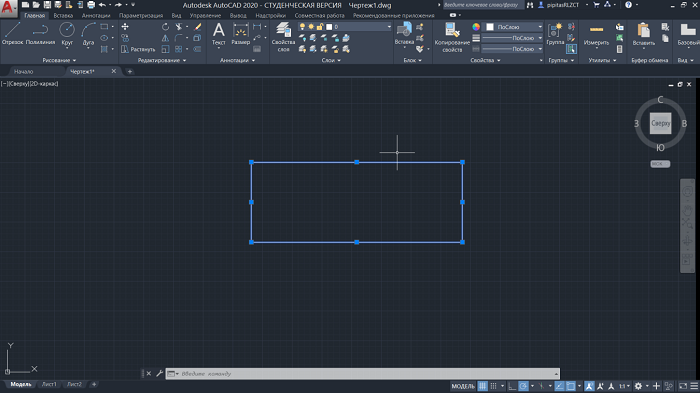Select the Полилиния polyline tool
Image resolution: width=700 pixels, height=393 pixels.
(x=40, y=33)
